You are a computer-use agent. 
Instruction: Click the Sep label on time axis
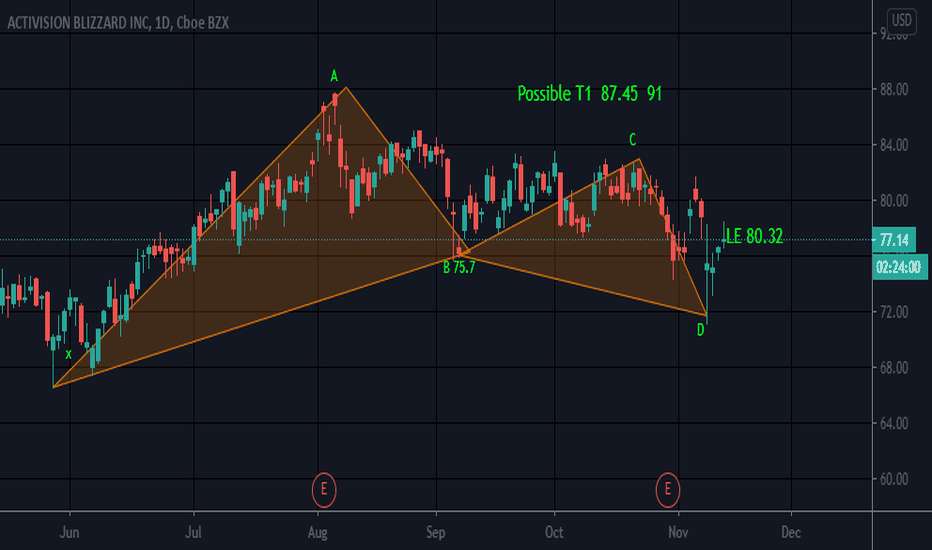point(436,532)
